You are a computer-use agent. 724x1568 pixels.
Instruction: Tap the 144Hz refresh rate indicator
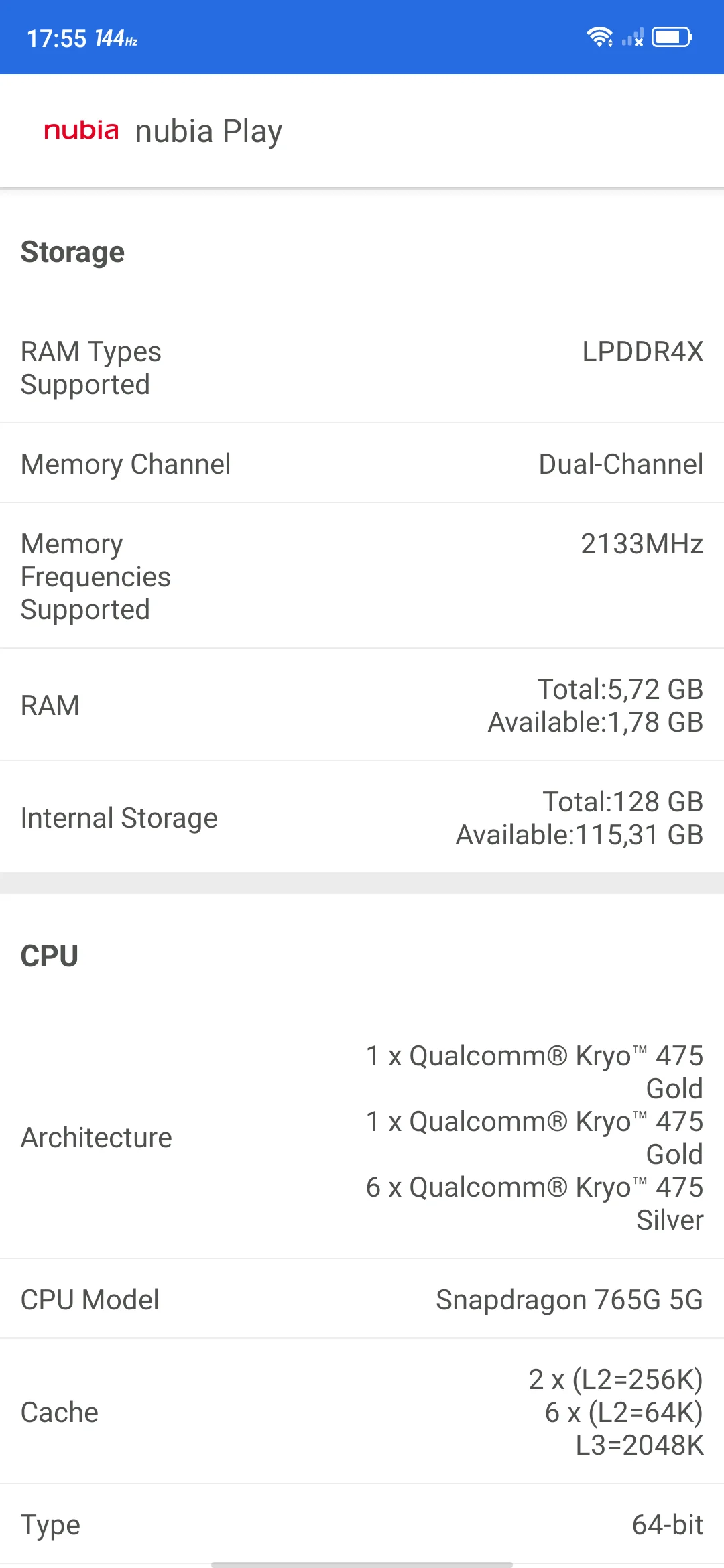click(x=116, y=39)
